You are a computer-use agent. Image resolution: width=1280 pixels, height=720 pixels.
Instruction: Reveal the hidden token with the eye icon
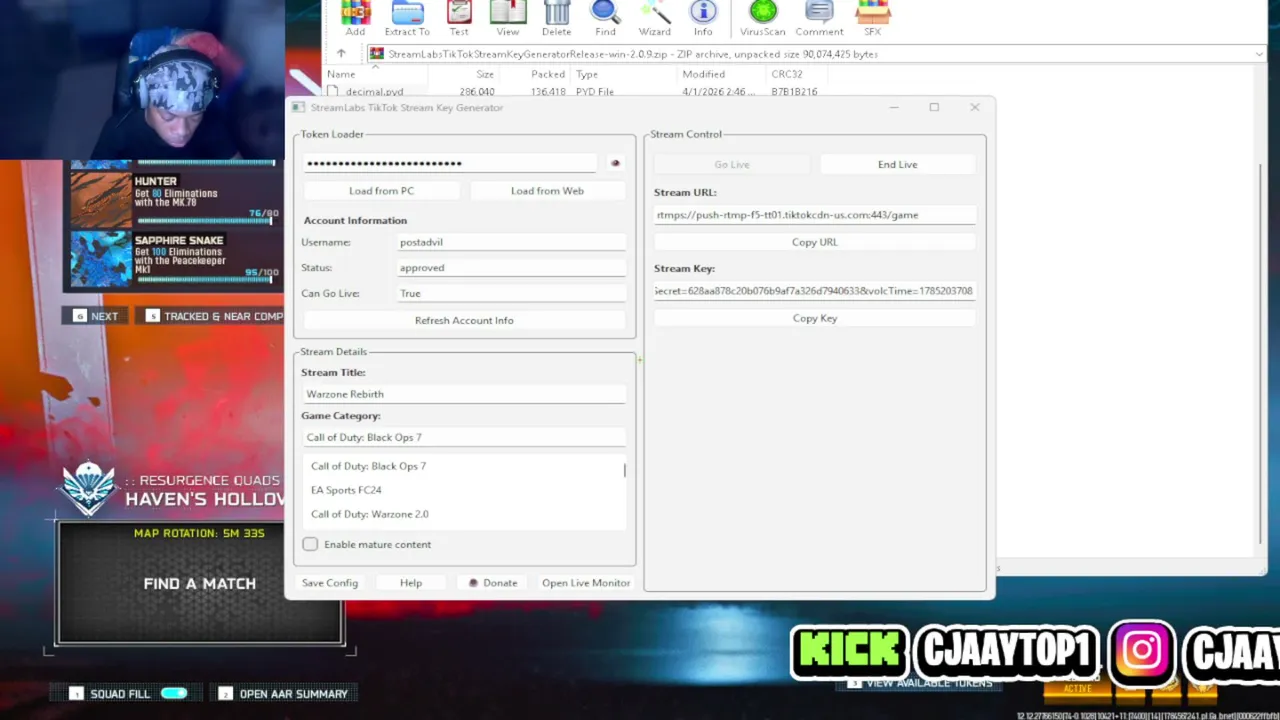615,163
